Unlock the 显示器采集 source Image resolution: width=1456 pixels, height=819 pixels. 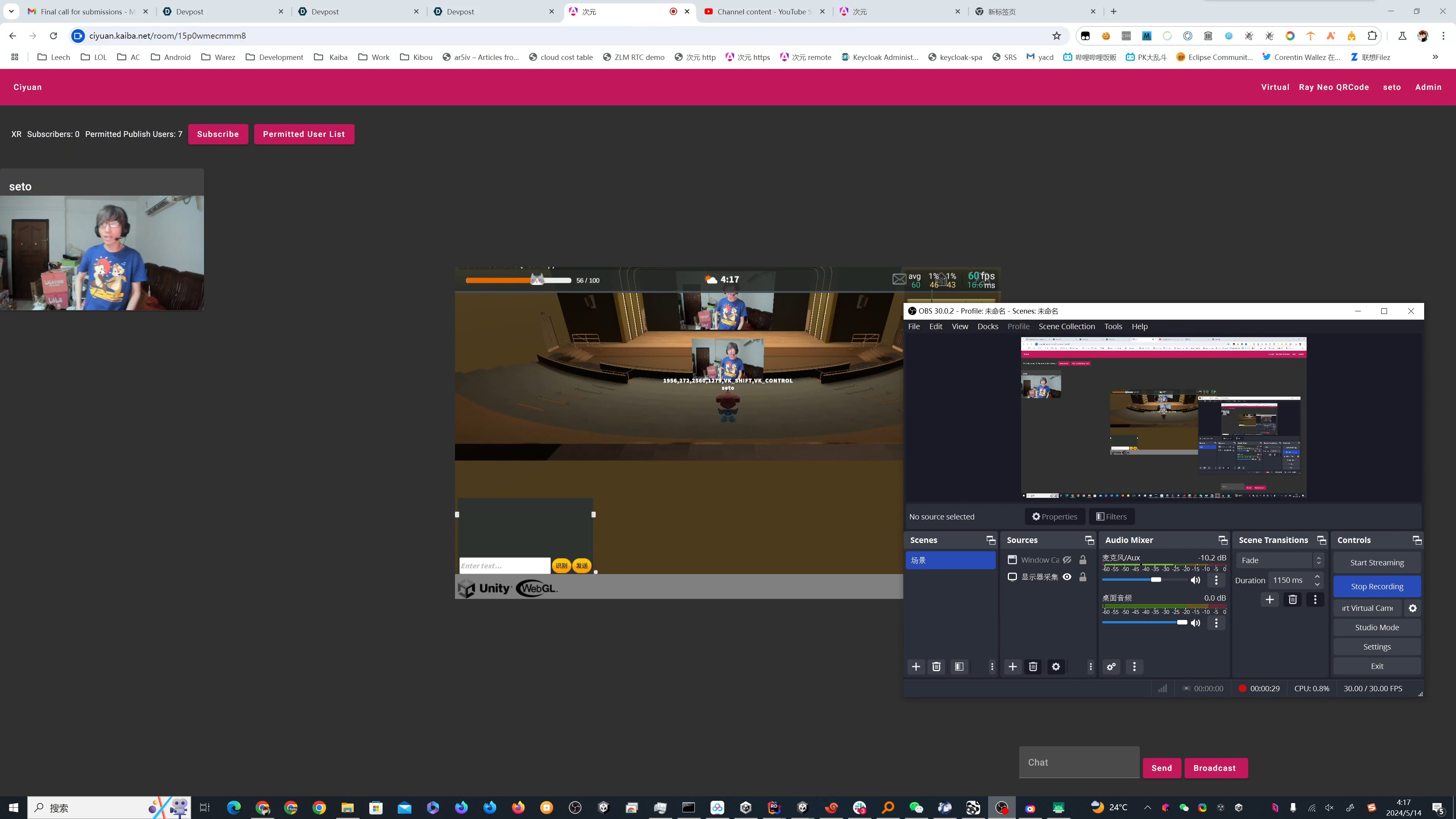tap(1083, 577)
